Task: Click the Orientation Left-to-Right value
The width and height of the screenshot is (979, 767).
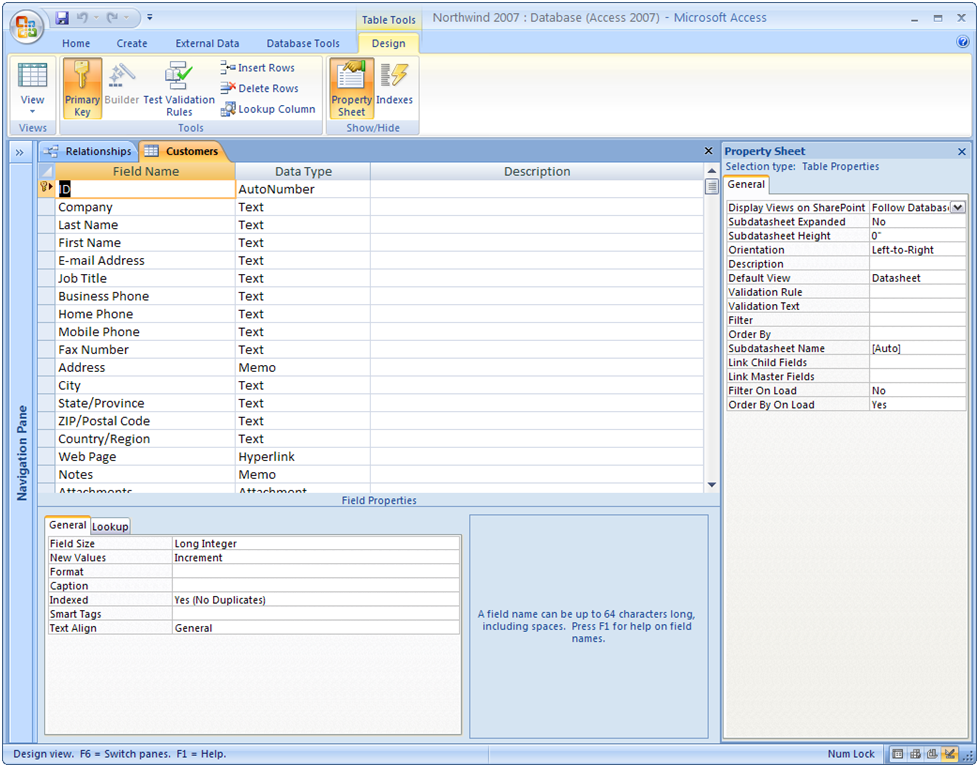Action: [917, 250]
